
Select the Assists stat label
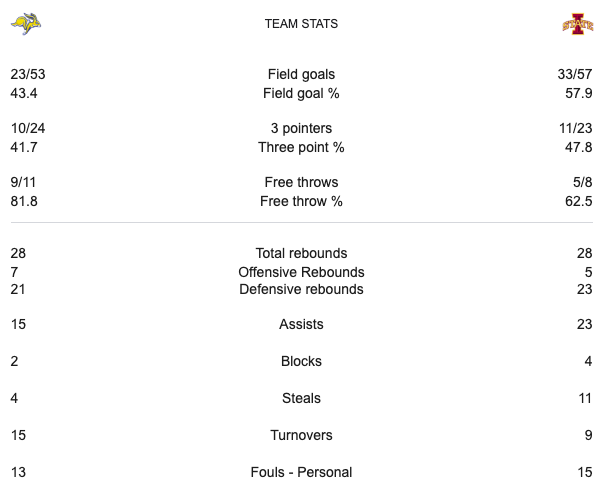coord(301,324)
